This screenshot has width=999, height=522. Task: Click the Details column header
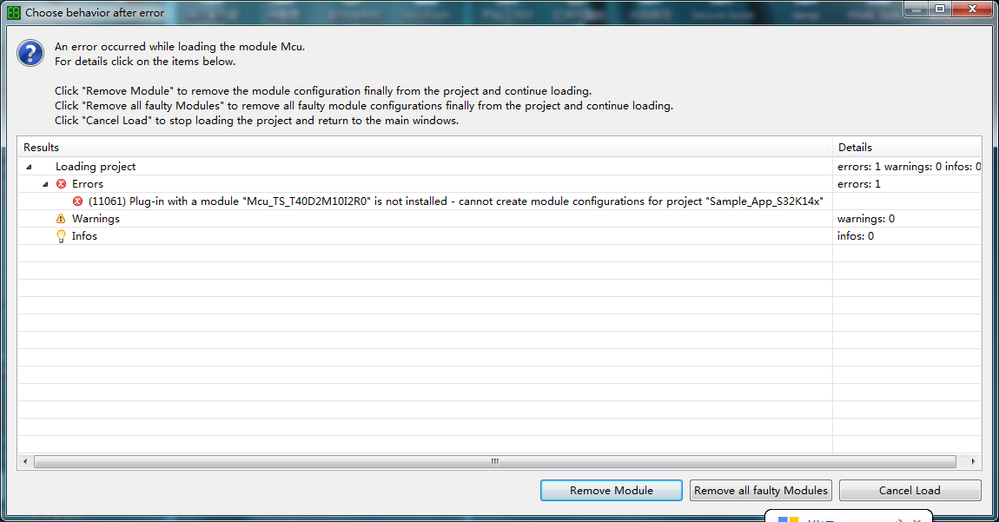(907, 147)
